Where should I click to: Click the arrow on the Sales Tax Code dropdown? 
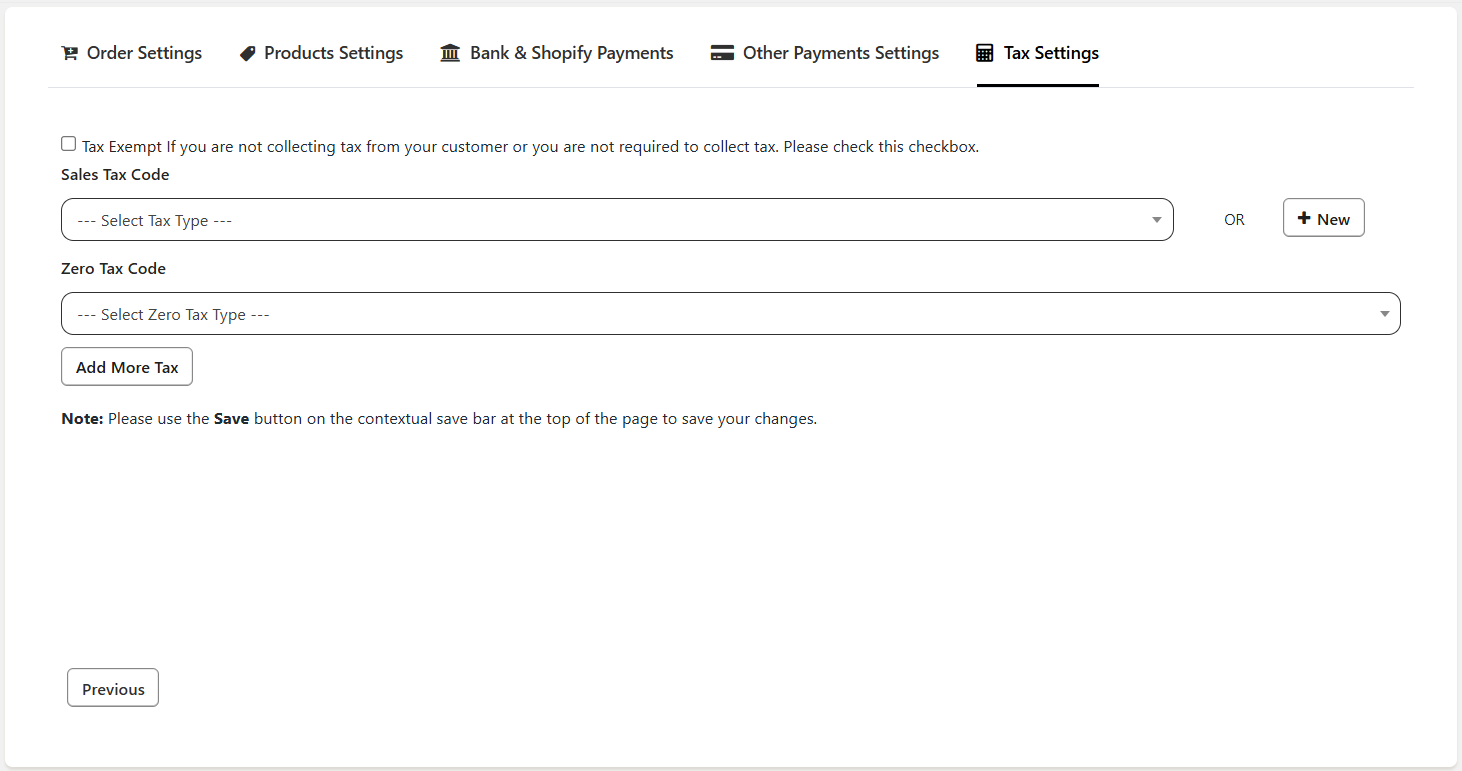1156,220
